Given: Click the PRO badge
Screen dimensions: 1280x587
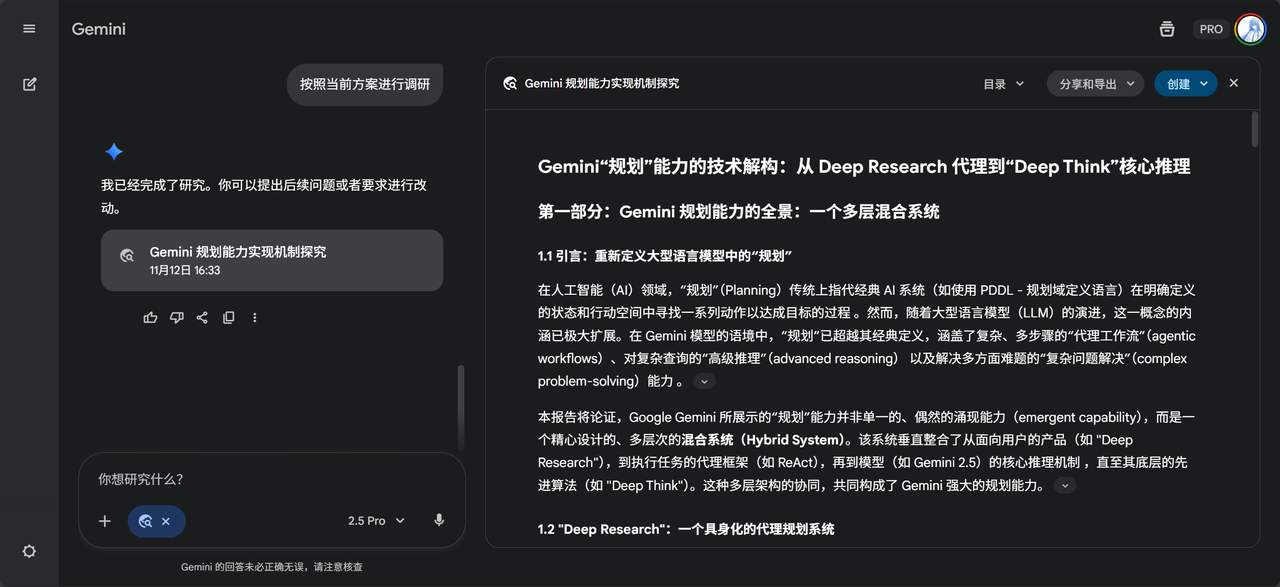Looking at the screenshot, I should pos(1211,29).
